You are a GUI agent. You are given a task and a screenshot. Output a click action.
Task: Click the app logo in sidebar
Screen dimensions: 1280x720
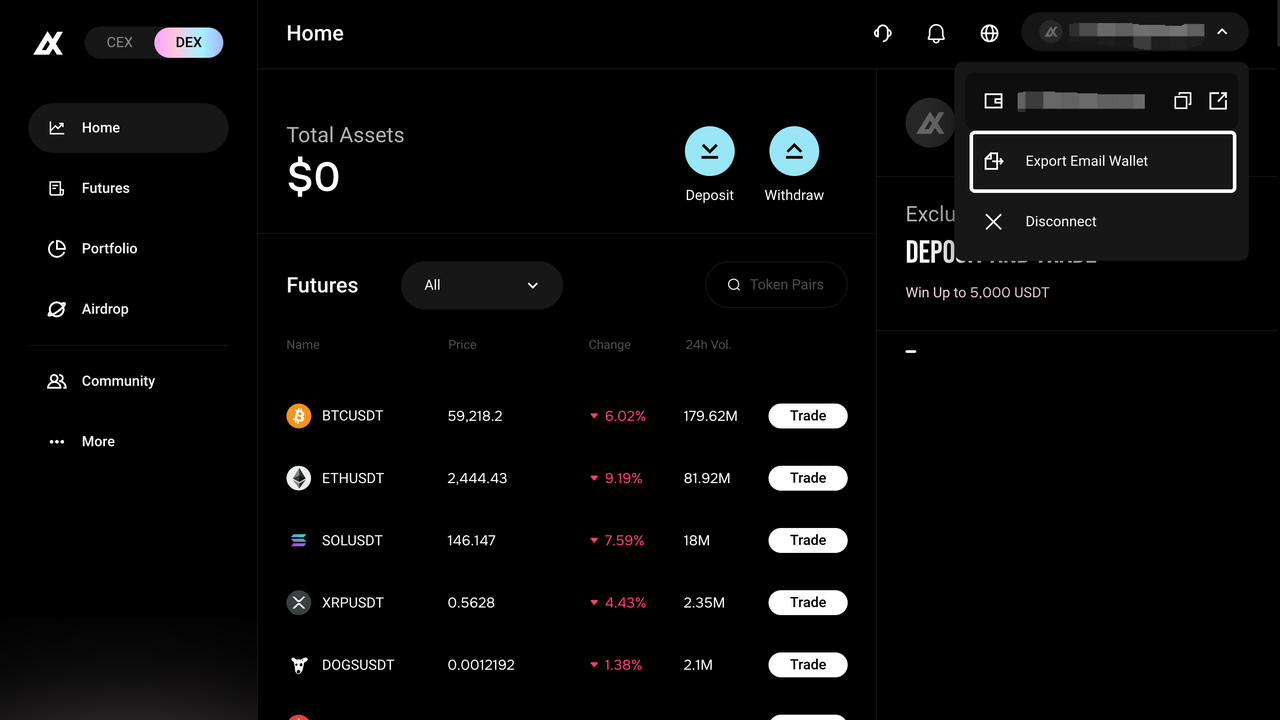48,43
